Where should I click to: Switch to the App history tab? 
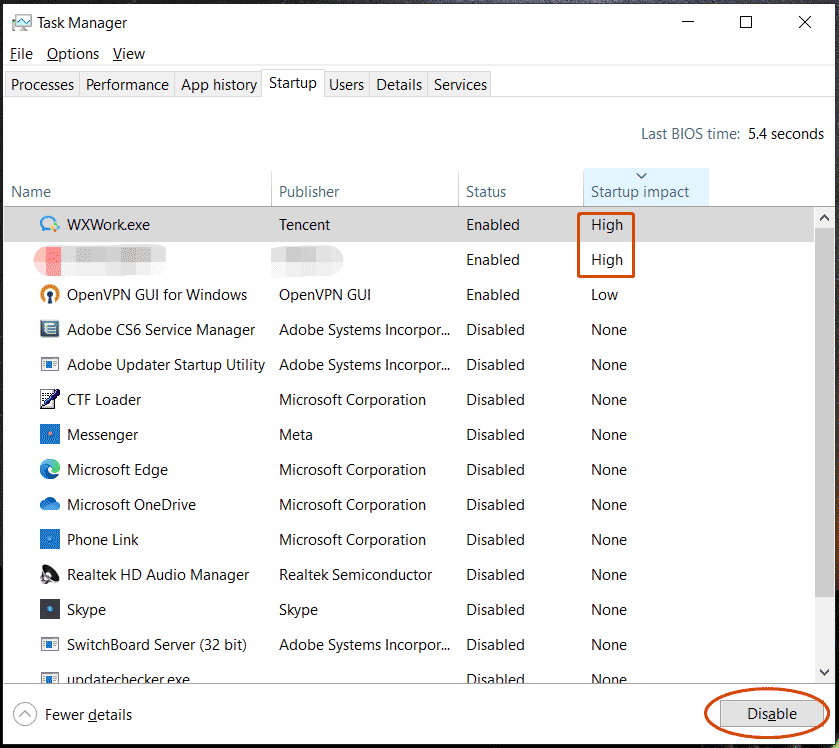(219, 85)
